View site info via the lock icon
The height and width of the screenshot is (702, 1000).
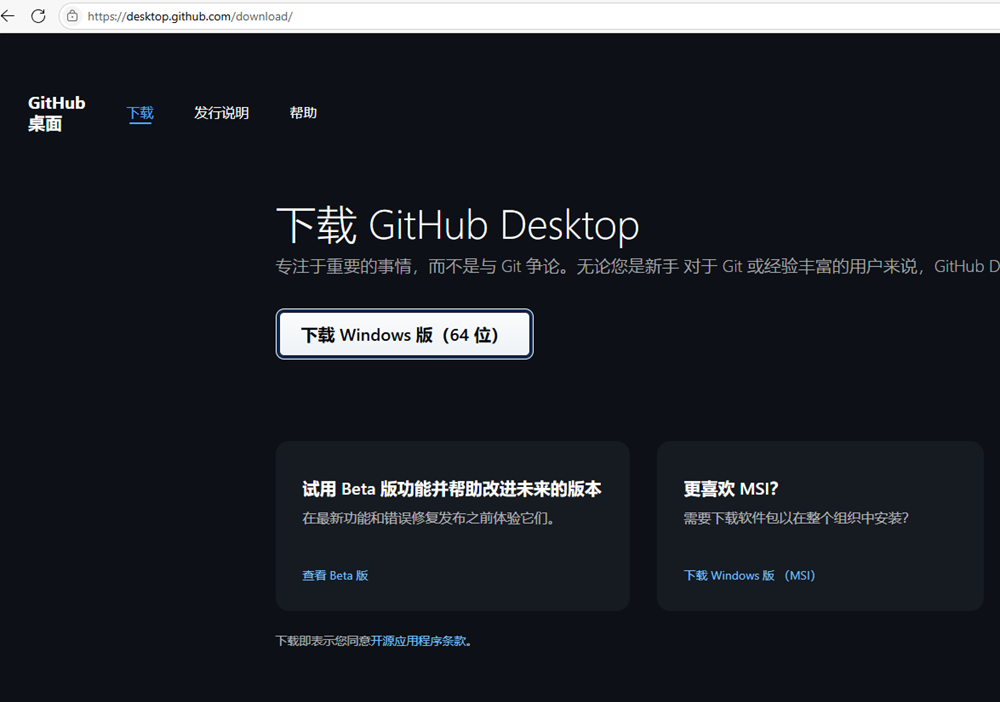(73, 16)
